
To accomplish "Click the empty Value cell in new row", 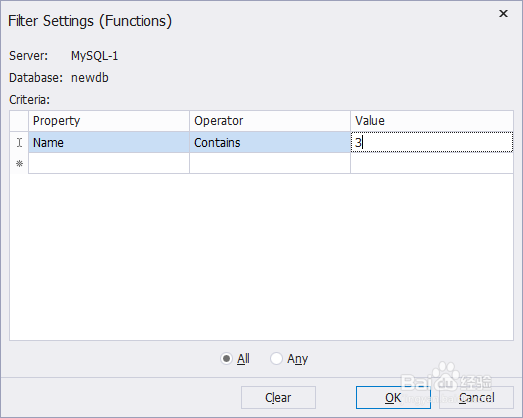I will click(432, 163).
